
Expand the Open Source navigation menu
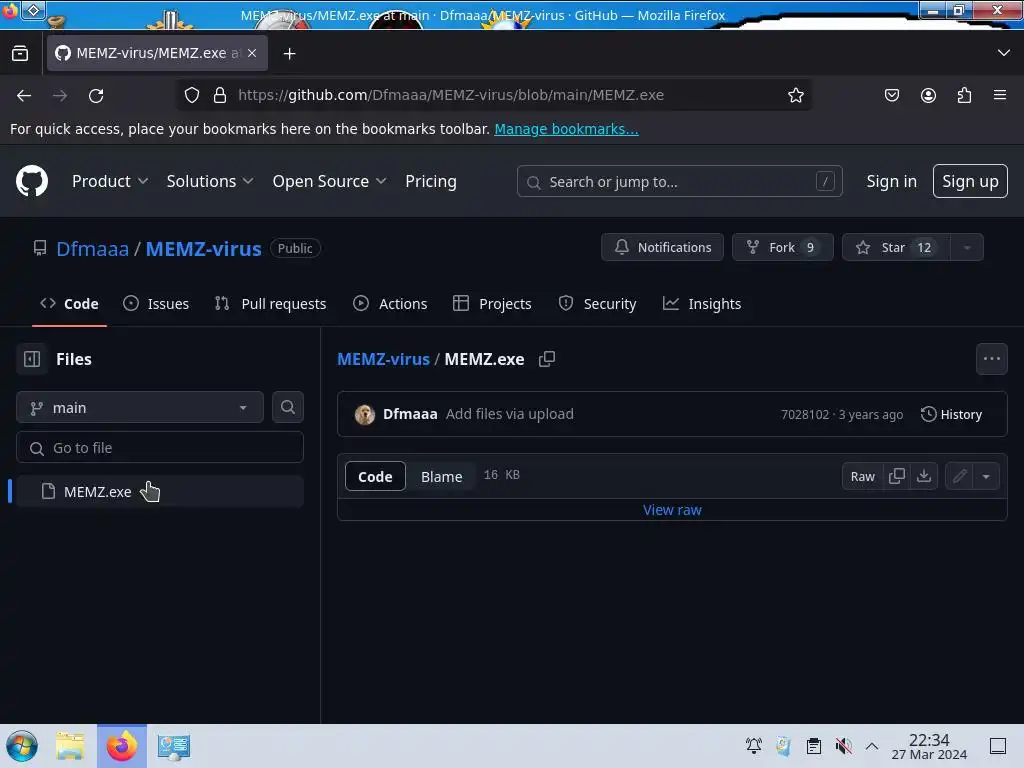point(329,181)
